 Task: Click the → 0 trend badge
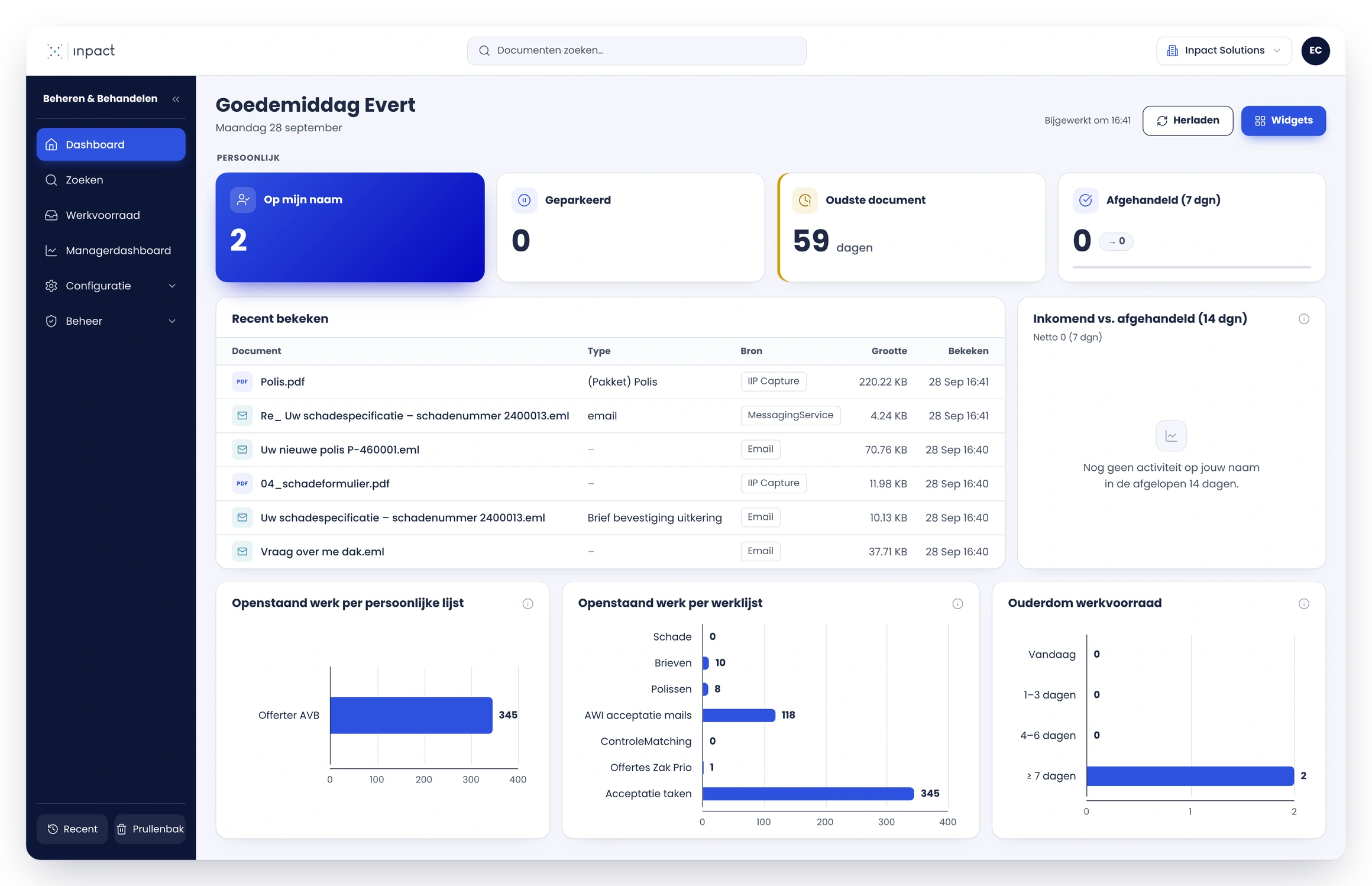pos(1116,241)
